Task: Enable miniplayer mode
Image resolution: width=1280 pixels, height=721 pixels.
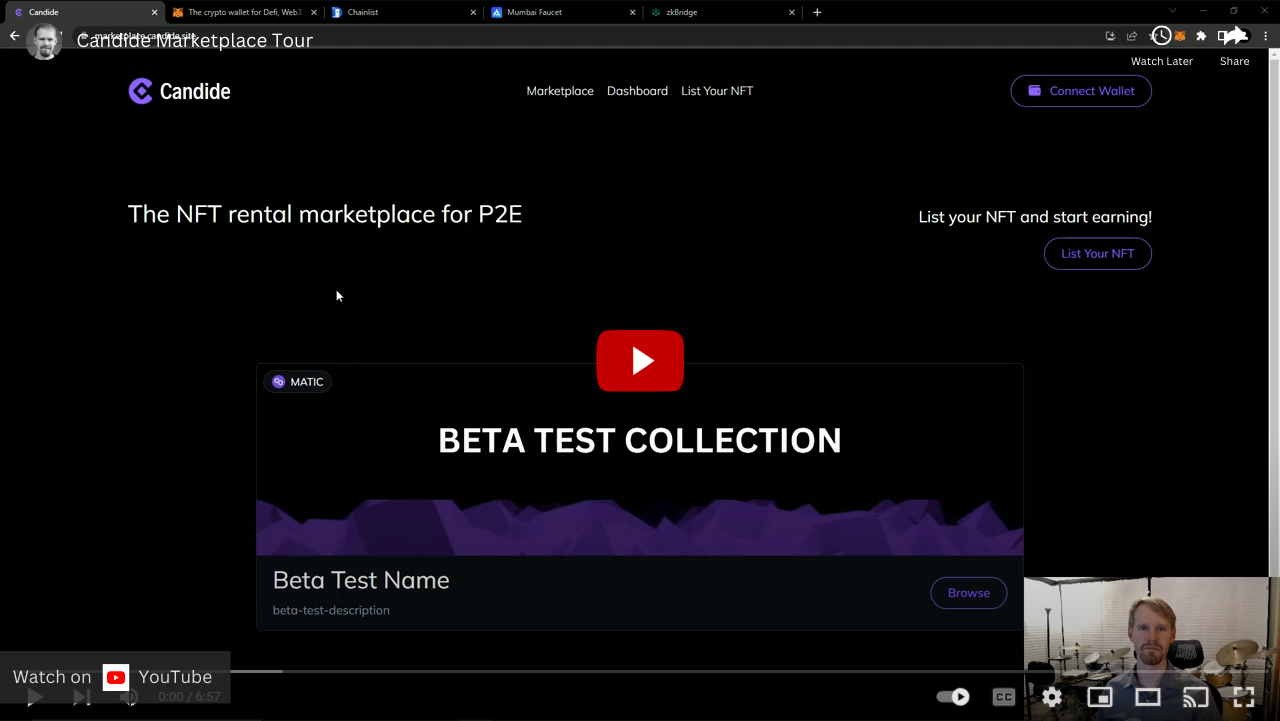Action: coord(1100,697)
